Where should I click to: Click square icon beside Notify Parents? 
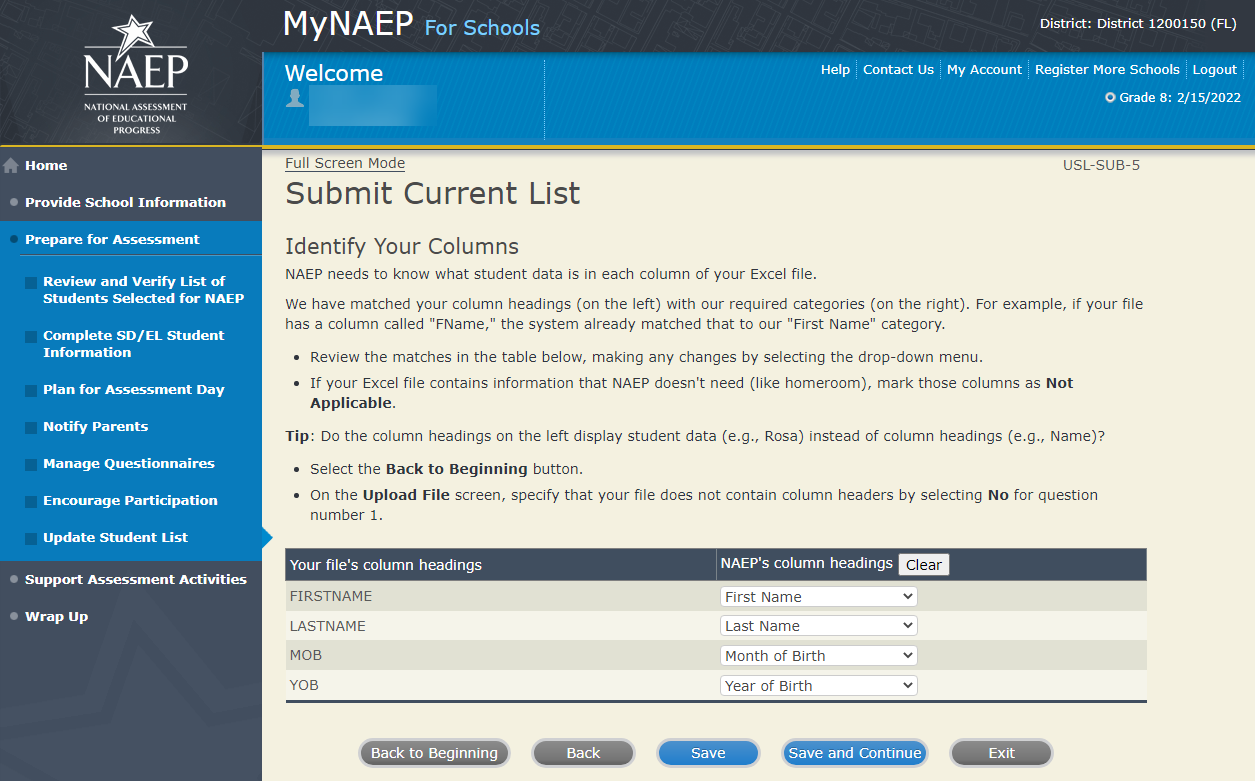(x=32, y=428)
